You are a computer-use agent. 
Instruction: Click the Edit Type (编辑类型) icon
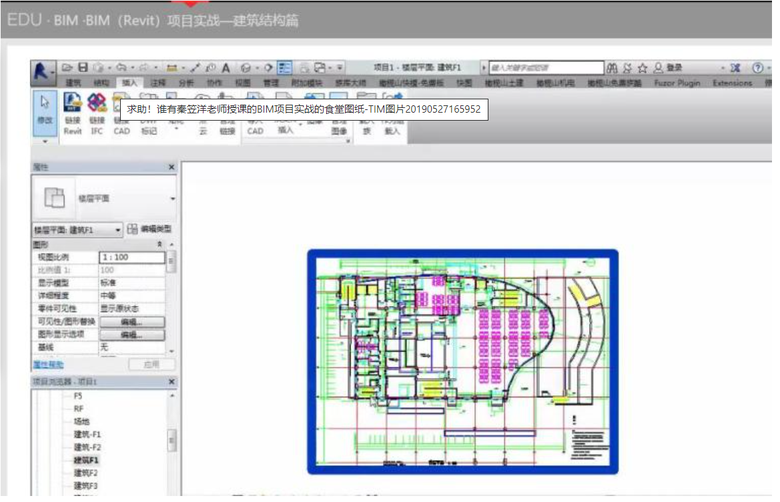134,229
